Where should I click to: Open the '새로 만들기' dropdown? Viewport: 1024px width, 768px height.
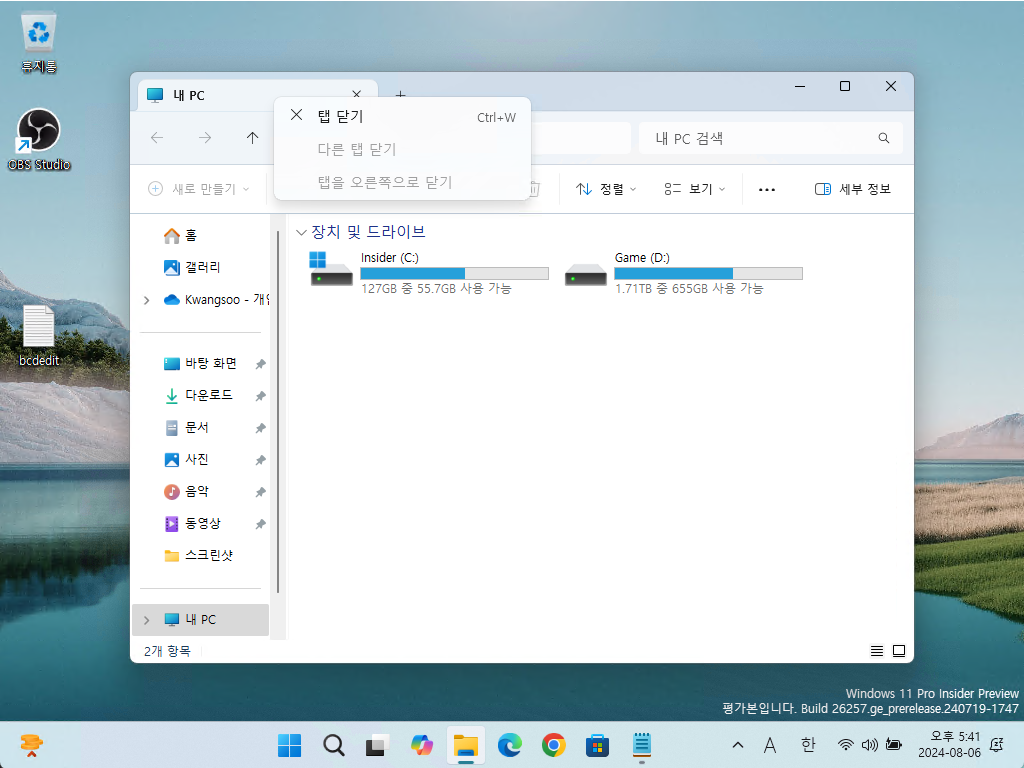tap(199, 189)
